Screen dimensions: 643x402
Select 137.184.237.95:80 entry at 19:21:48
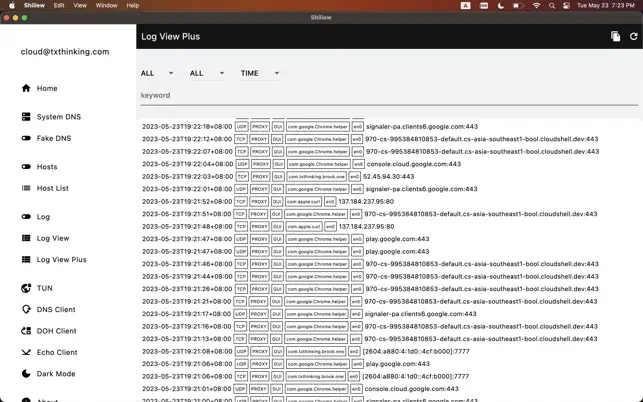click(366, 226)
